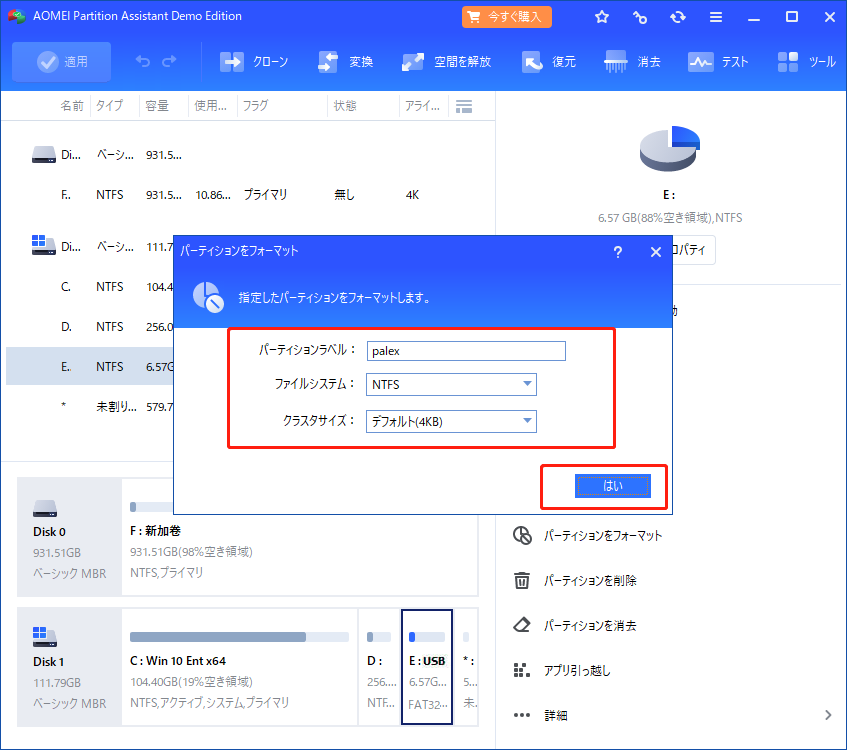This screenshot has width=847, height=750.
Task: Select Disk 0 in disk map
Action: coord(70,537)
